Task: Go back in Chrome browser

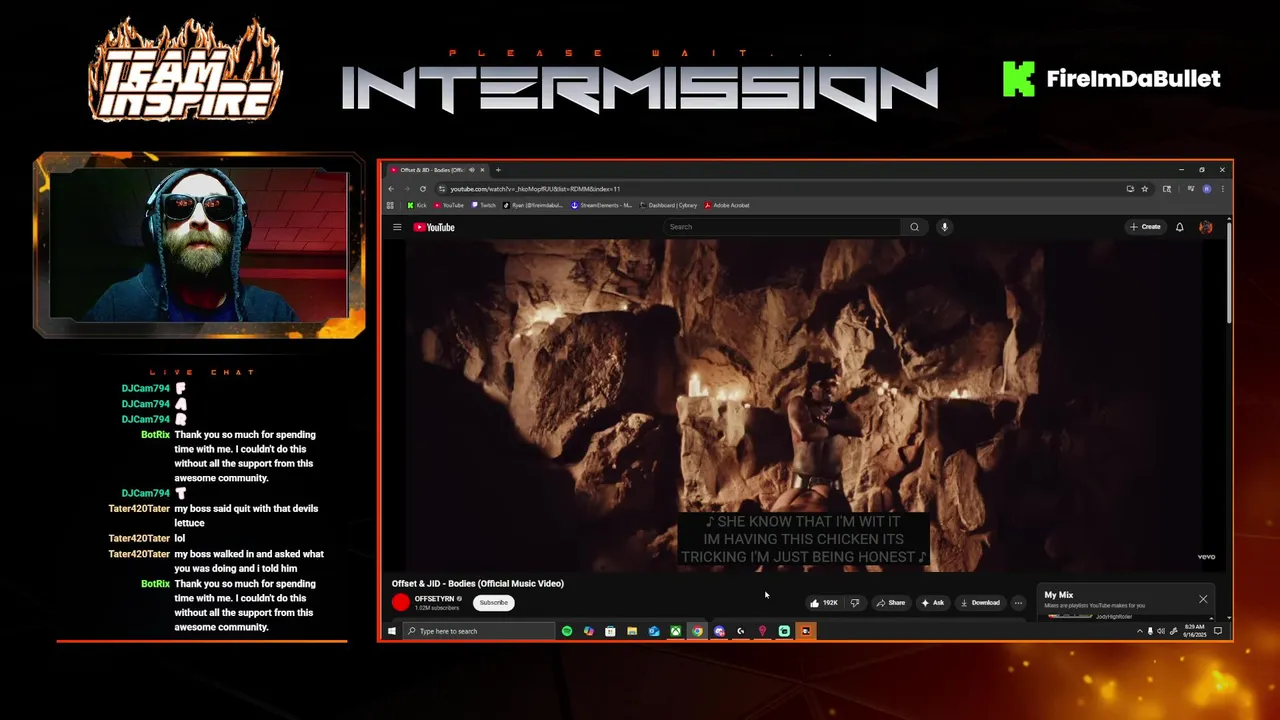Action: pos(391,189)
